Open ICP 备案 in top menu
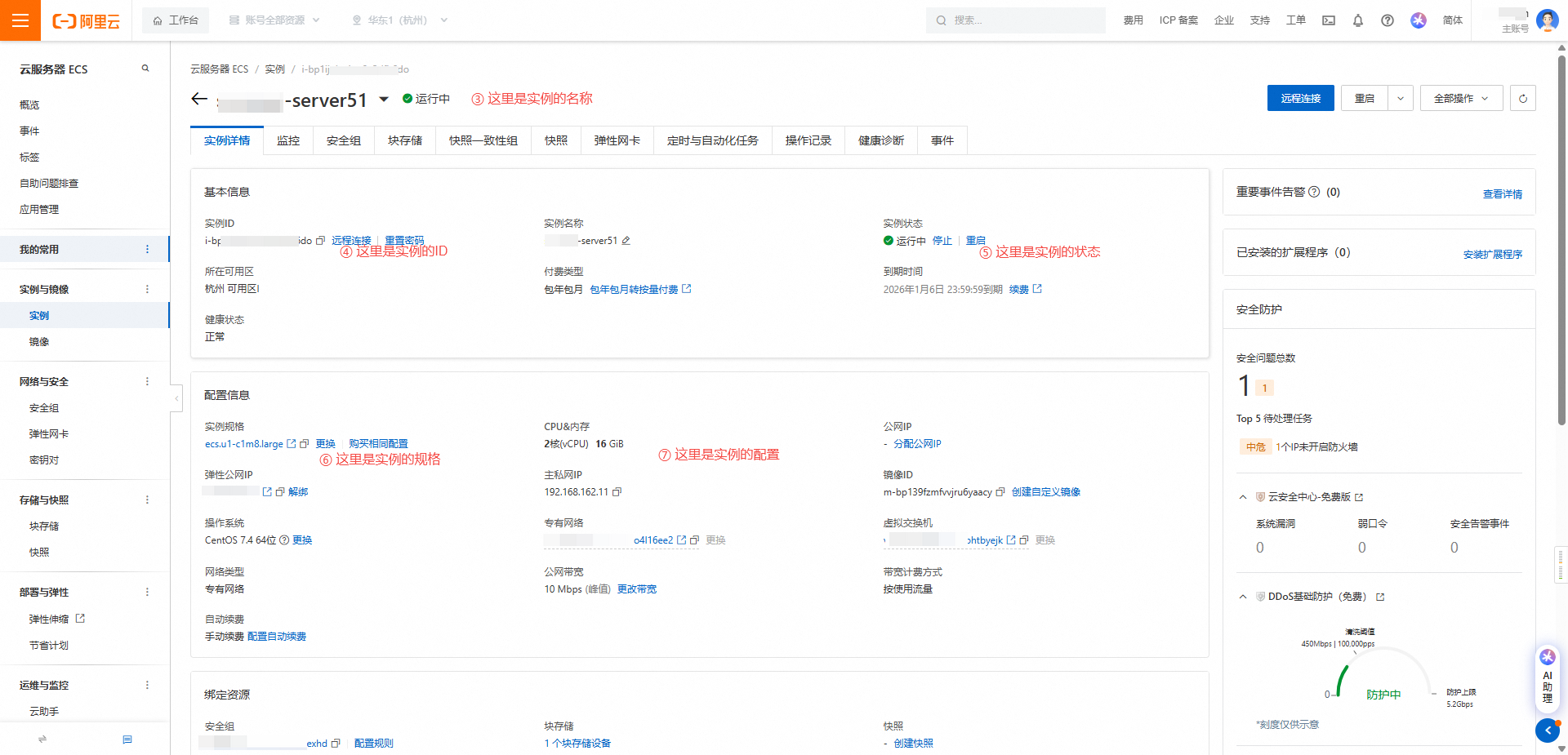This screenshot has height=755, width=1568. coord(1178,20)
